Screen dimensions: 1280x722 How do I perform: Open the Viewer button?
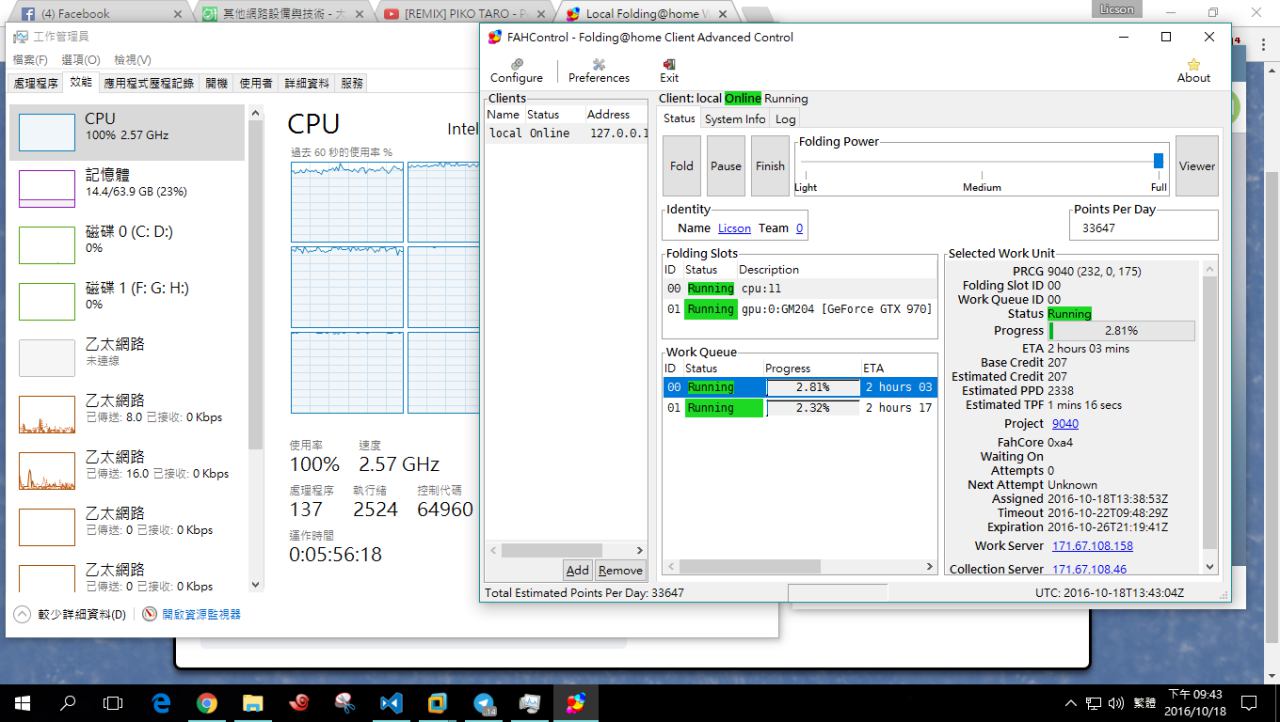point(1197,166)
